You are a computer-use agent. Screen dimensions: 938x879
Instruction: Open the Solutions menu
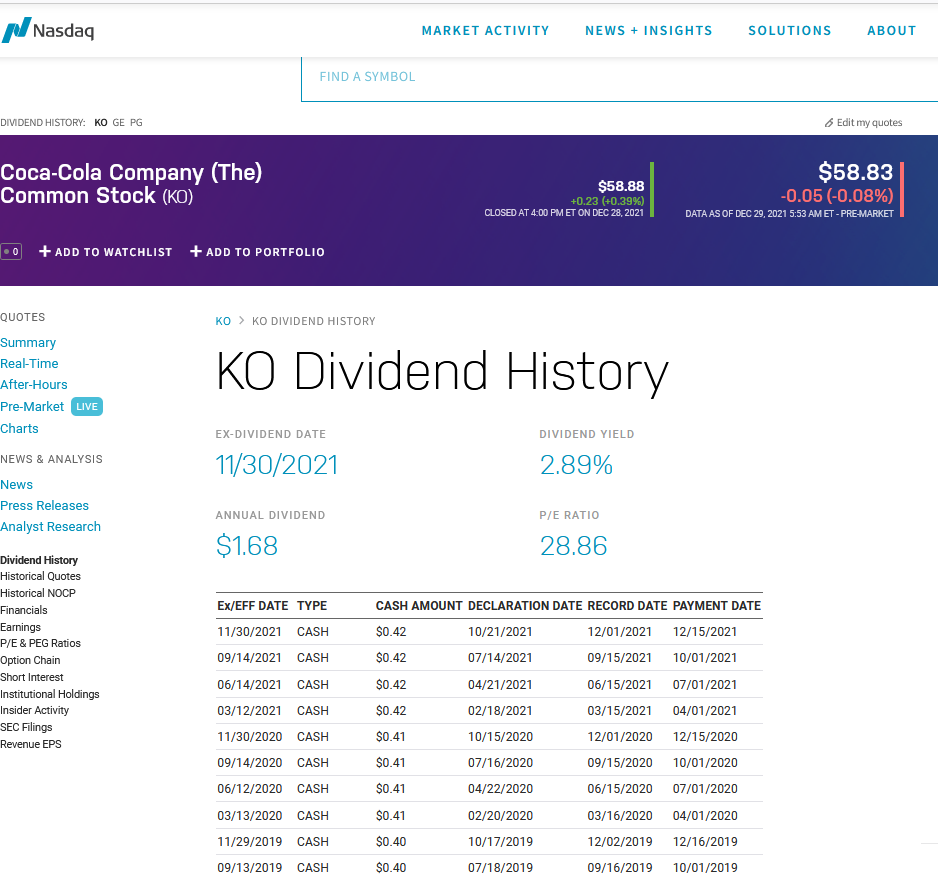[x=789, y=31]
